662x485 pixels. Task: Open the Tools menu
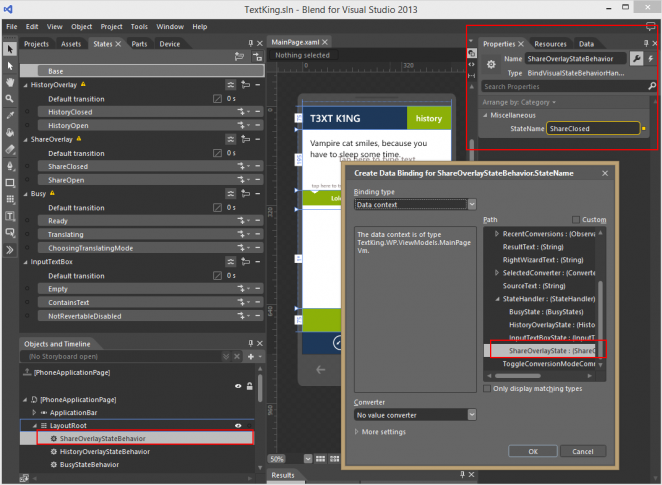click(x=139, y=27)
